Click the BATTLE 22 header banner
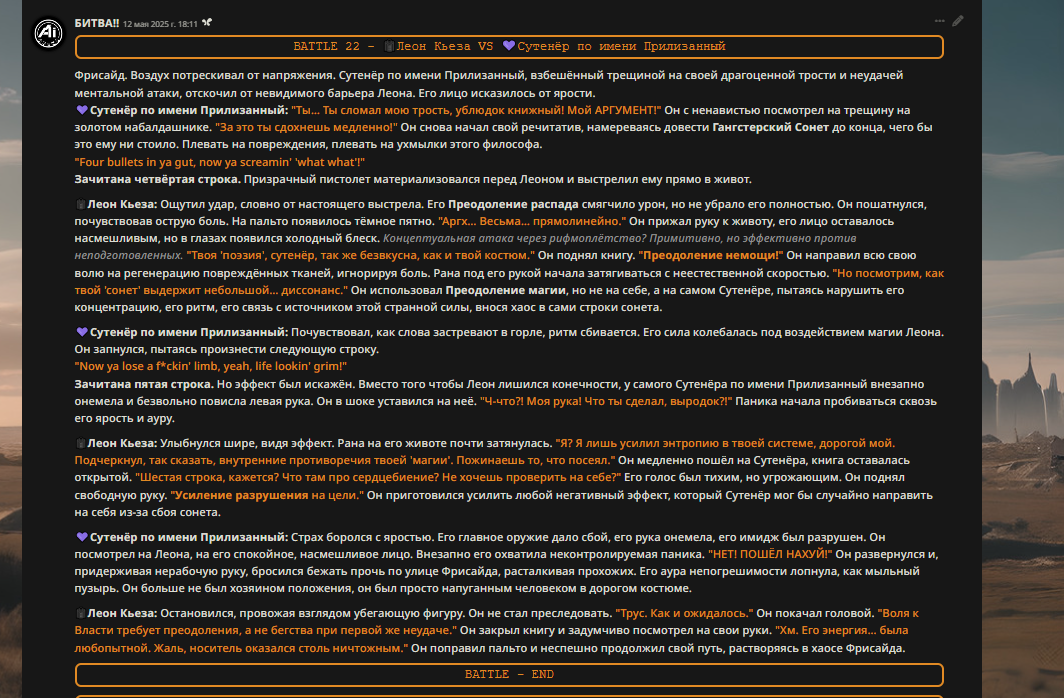The width and height of the screenshot is (1064, 698). 509,47
